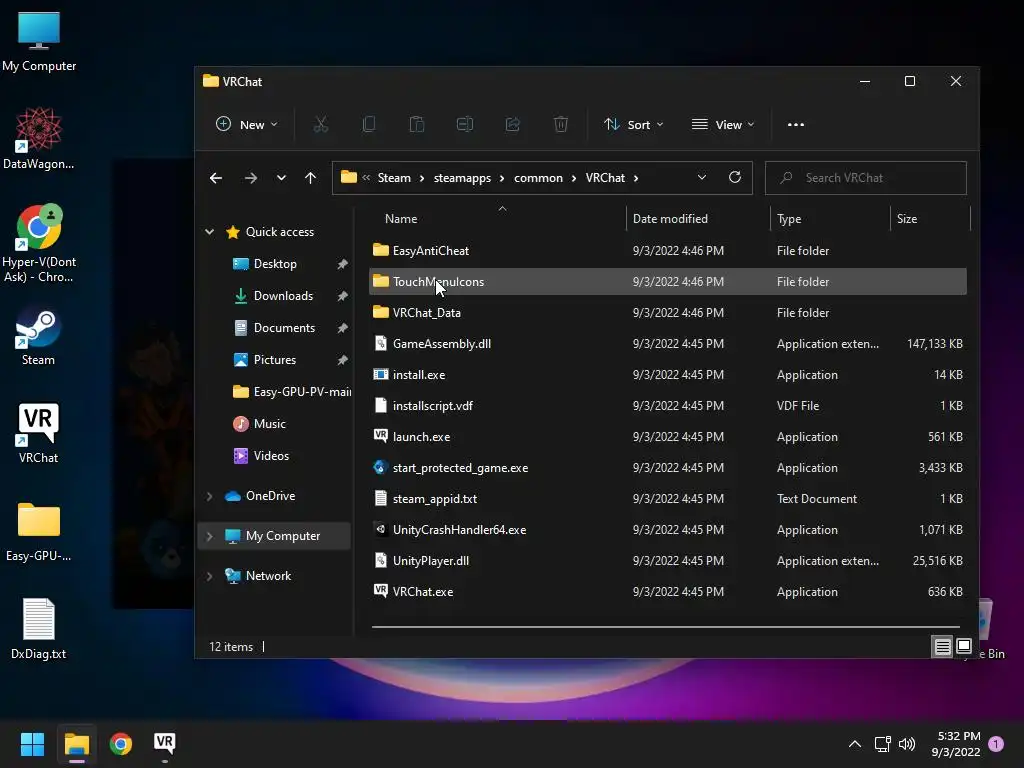
Task: Go up one folder level
Action: point(310,178)
